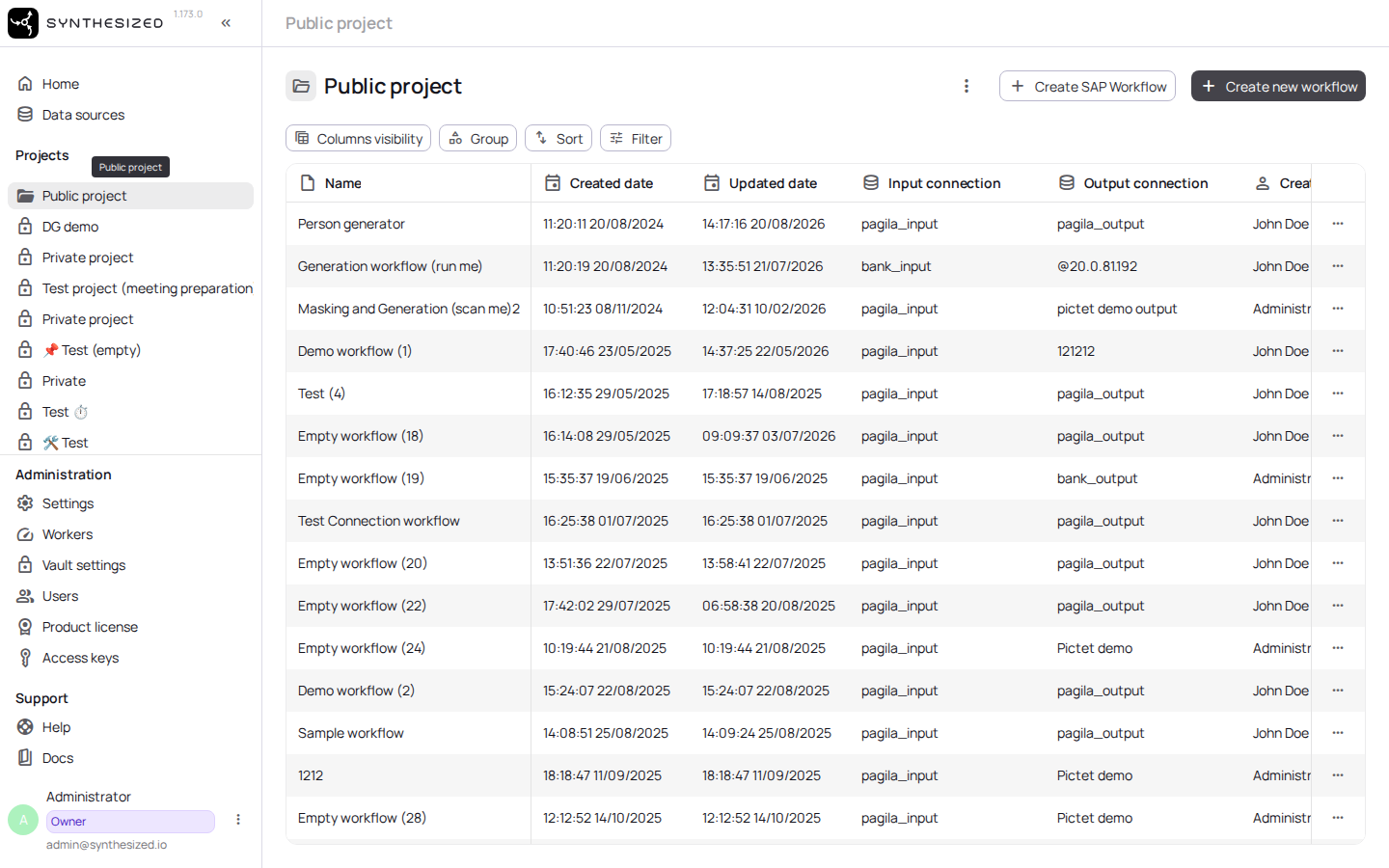This screenshot has width=1389, height=868.
Task: Open row actions for Empty workflow (22)
Action: 1338,606
